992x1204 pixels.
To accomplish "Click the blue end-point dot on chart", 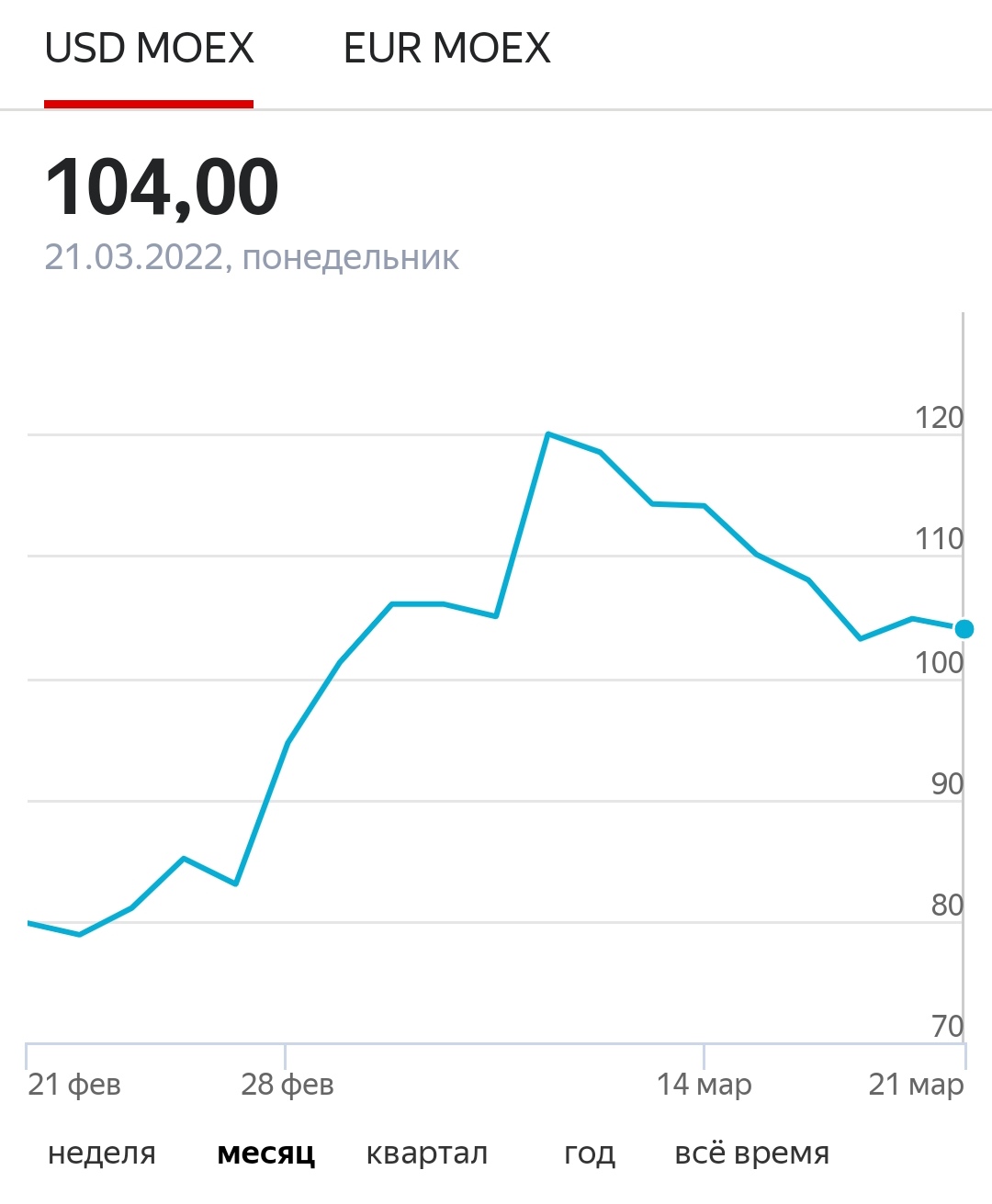I will [964, 629].
